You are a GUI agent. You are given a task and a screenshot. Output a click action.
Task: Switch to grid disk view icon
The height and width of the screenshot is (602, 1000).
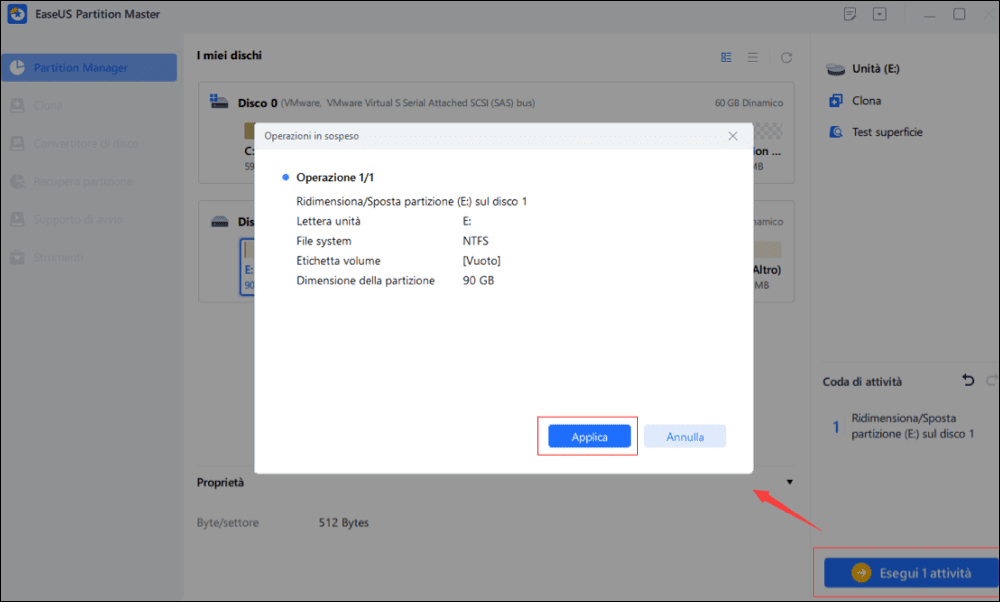(x=726, y=57)
